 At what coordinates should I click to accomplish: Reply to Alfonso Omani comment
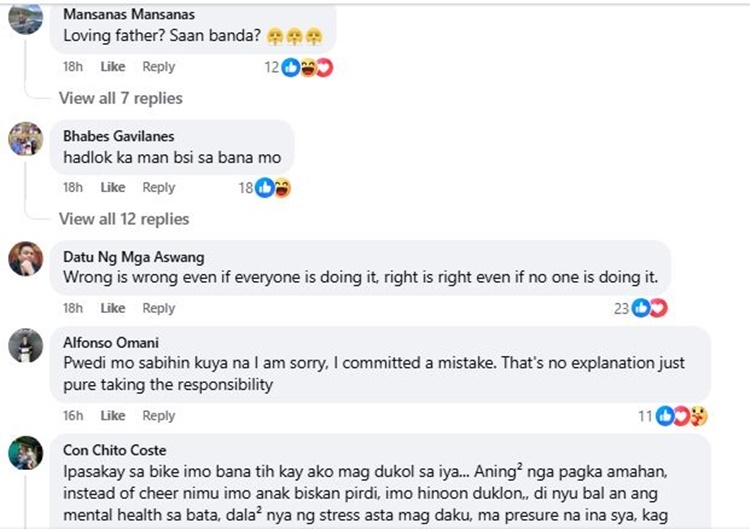click(158, 415)
